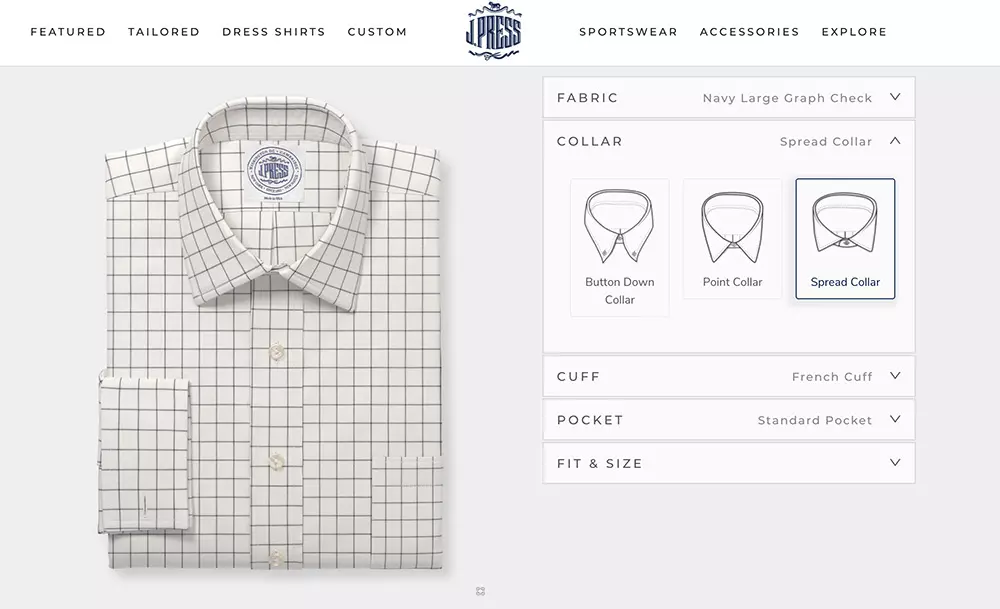Click the shirt preview image
1000x609 pixels.
tap(272, 333)
